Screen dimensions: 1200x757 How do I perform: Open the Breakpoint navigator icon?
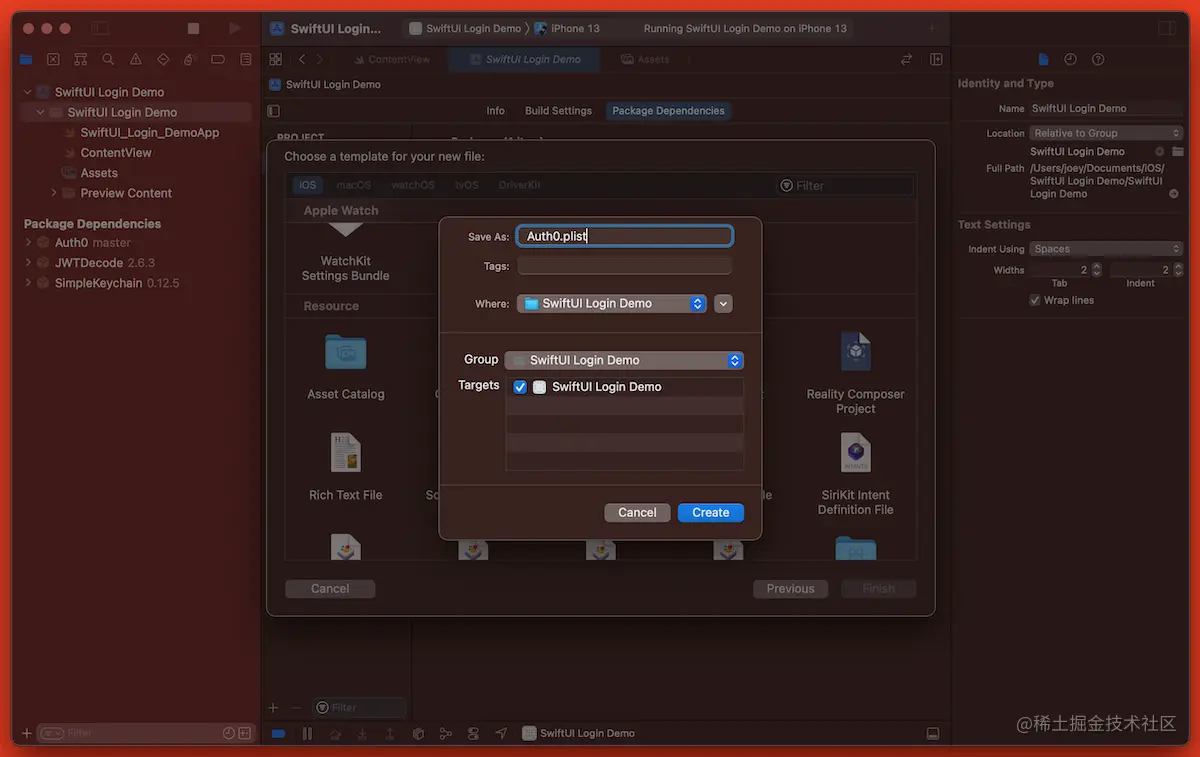[218, 60]
